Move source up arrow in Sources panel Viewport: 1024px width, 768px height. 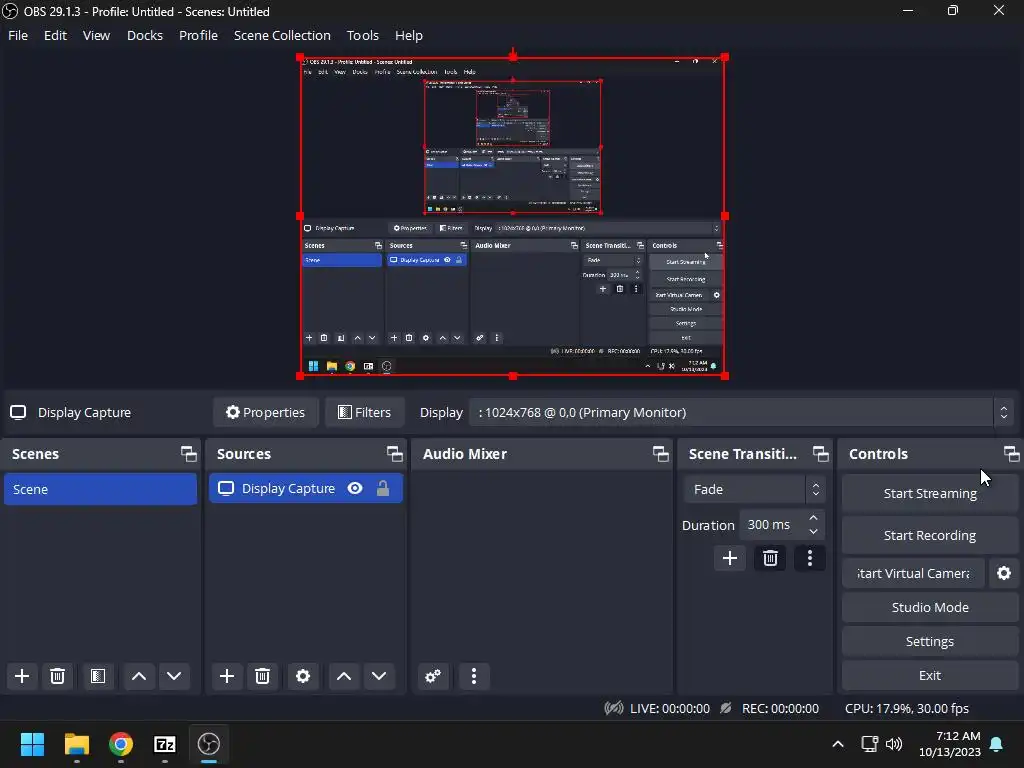point(344,676)
